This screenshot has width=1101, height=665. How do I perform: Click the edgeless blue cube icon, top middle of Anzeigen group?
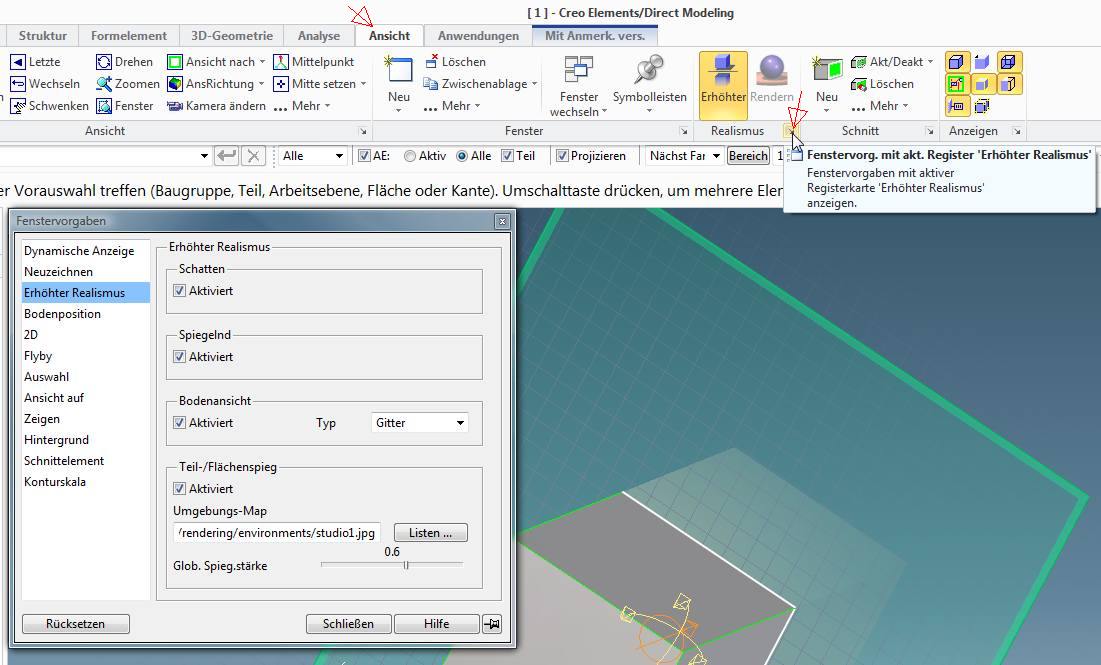(x=982, y=62)
